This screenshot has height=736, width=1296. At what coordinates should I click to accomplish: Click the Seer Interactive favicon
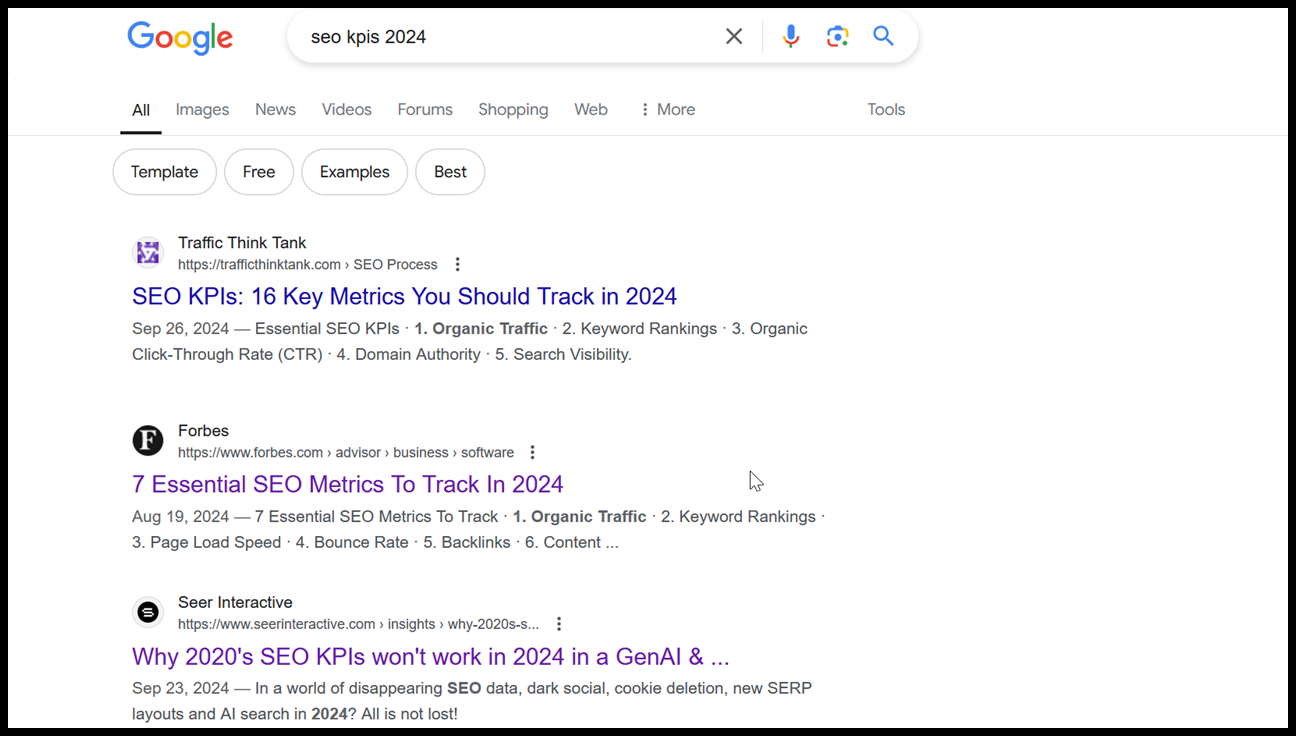(148, 612)
